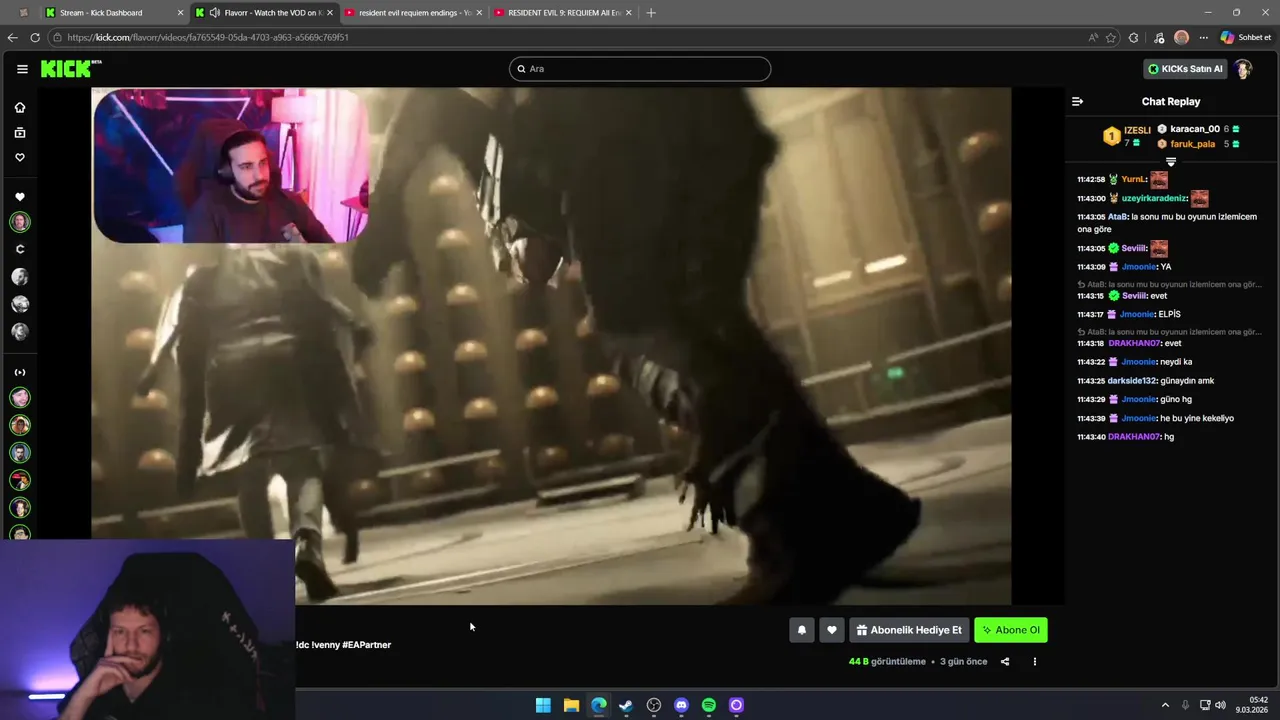Switch to the resident evil requiem endings tab

coord(415,13)
